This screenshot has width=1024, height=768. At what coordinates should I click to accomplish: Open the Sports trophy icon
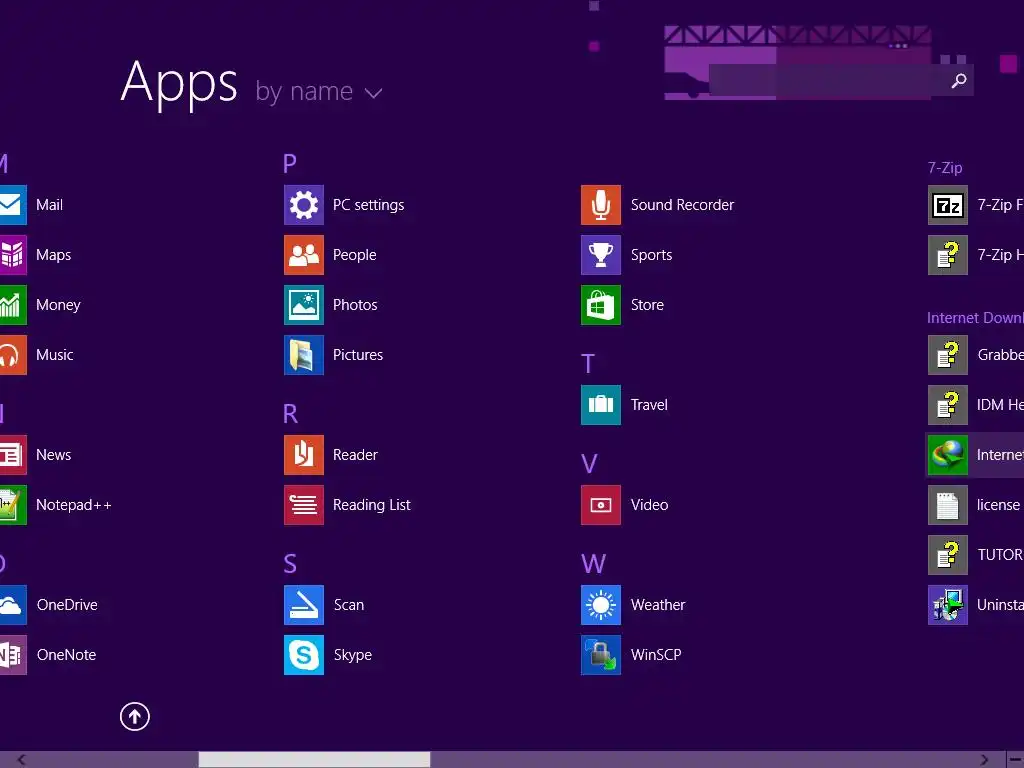coord(601,255)
